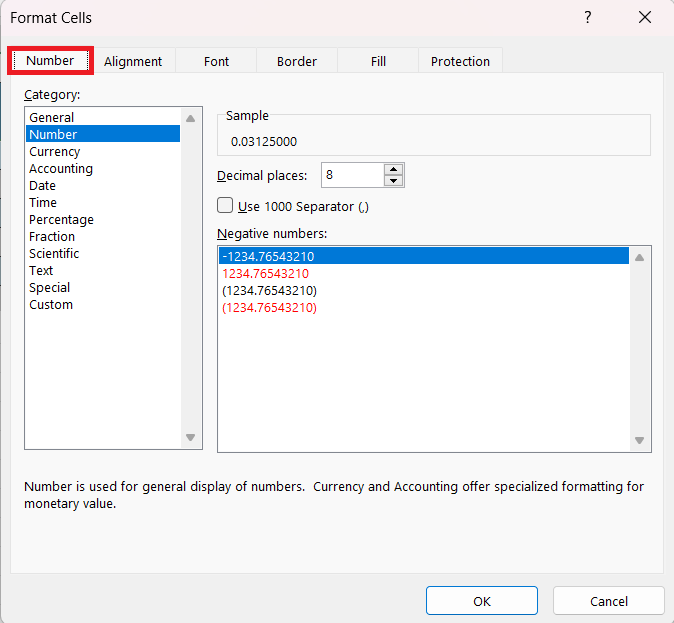Open the Fill tab
This screenshot has width=674, height=623.
(x=378, y=61)
